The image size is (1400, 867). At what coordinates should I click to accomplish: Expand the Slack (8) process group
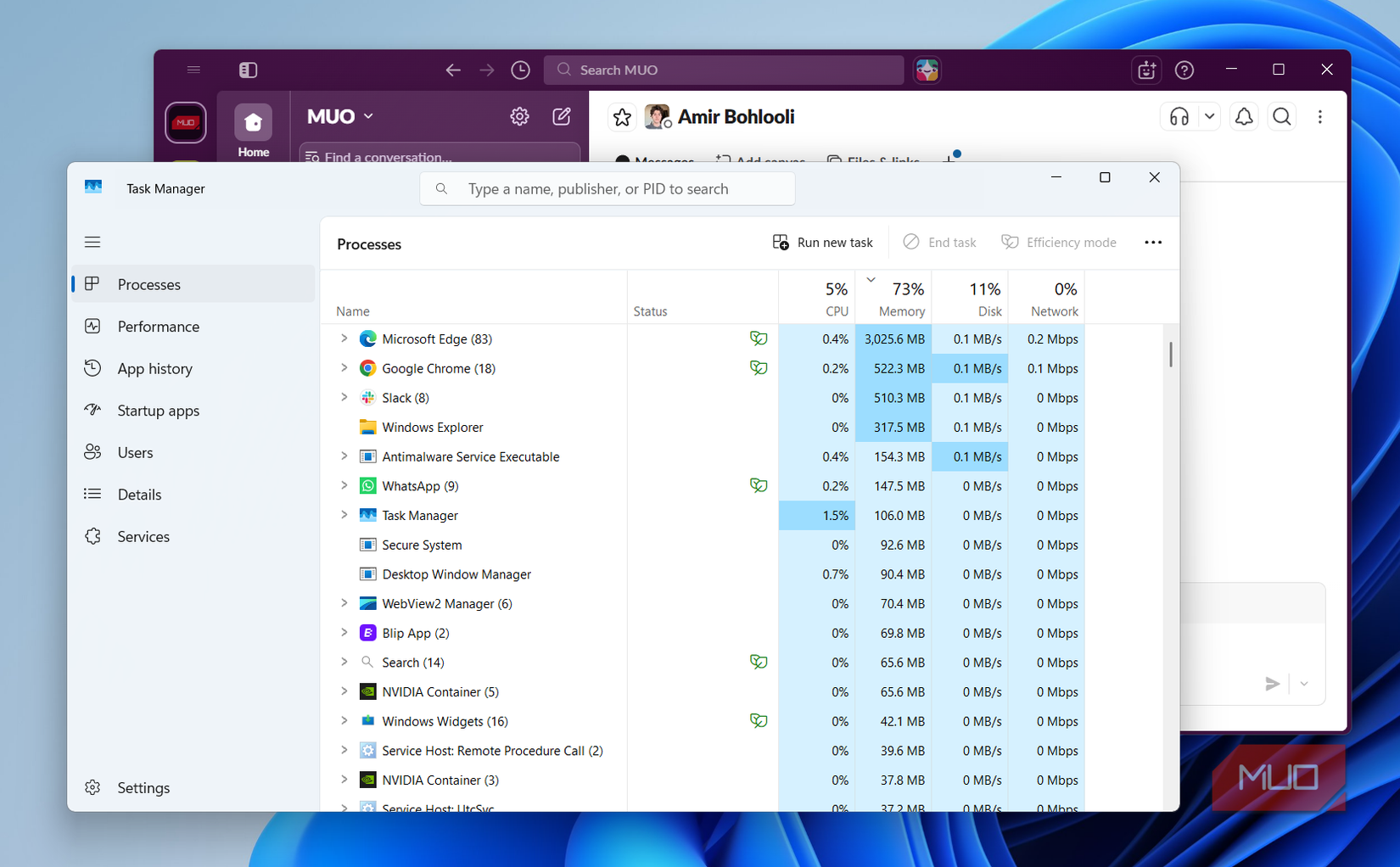(x=344, y=397)
